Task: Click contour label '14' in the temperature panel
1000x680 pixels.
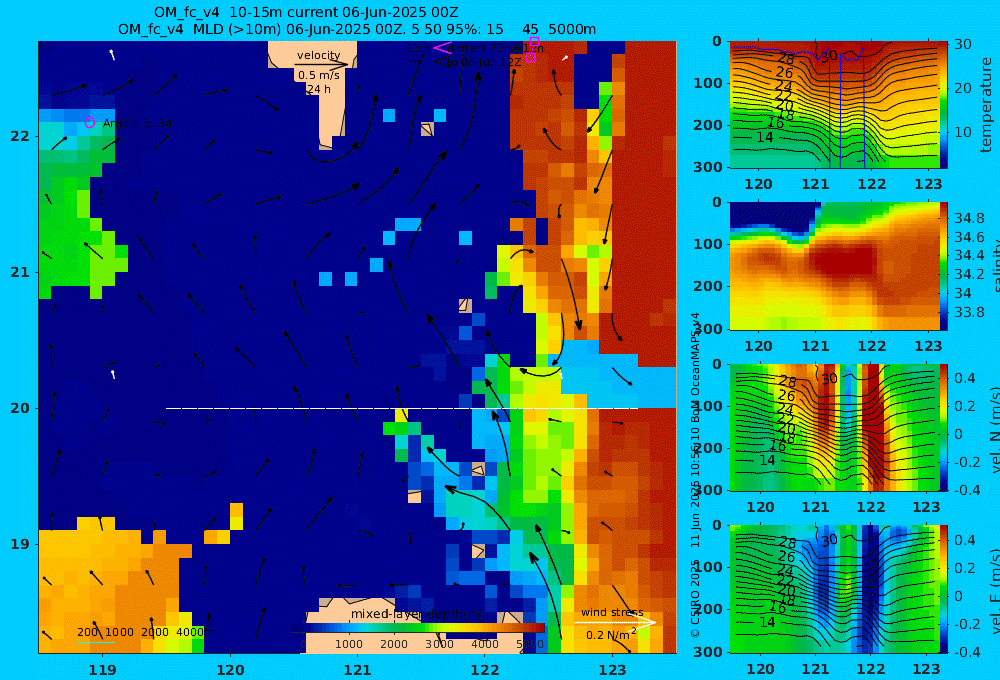Action: (765, 137)
